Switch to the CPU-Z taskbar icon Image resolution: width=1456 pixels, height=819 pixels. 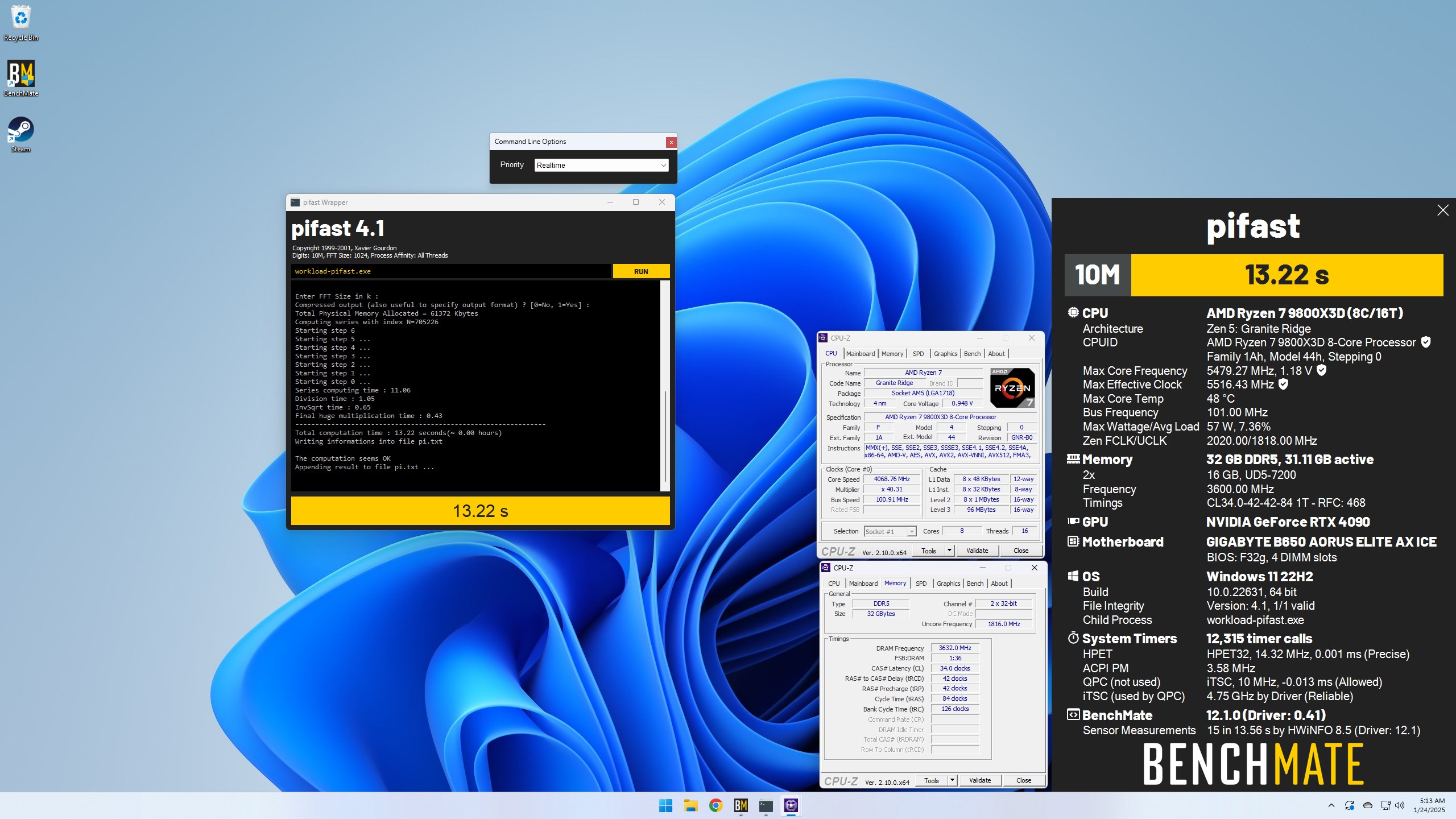click(x=791, y=805)
